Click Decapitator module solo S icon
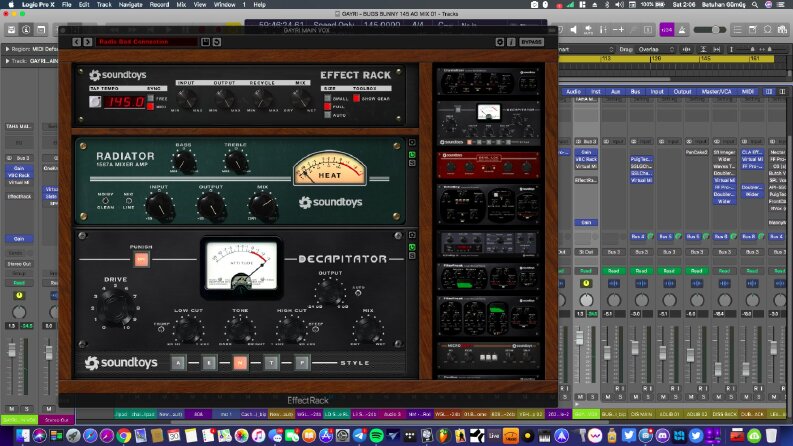793x446 pixels. click(412, 256)
